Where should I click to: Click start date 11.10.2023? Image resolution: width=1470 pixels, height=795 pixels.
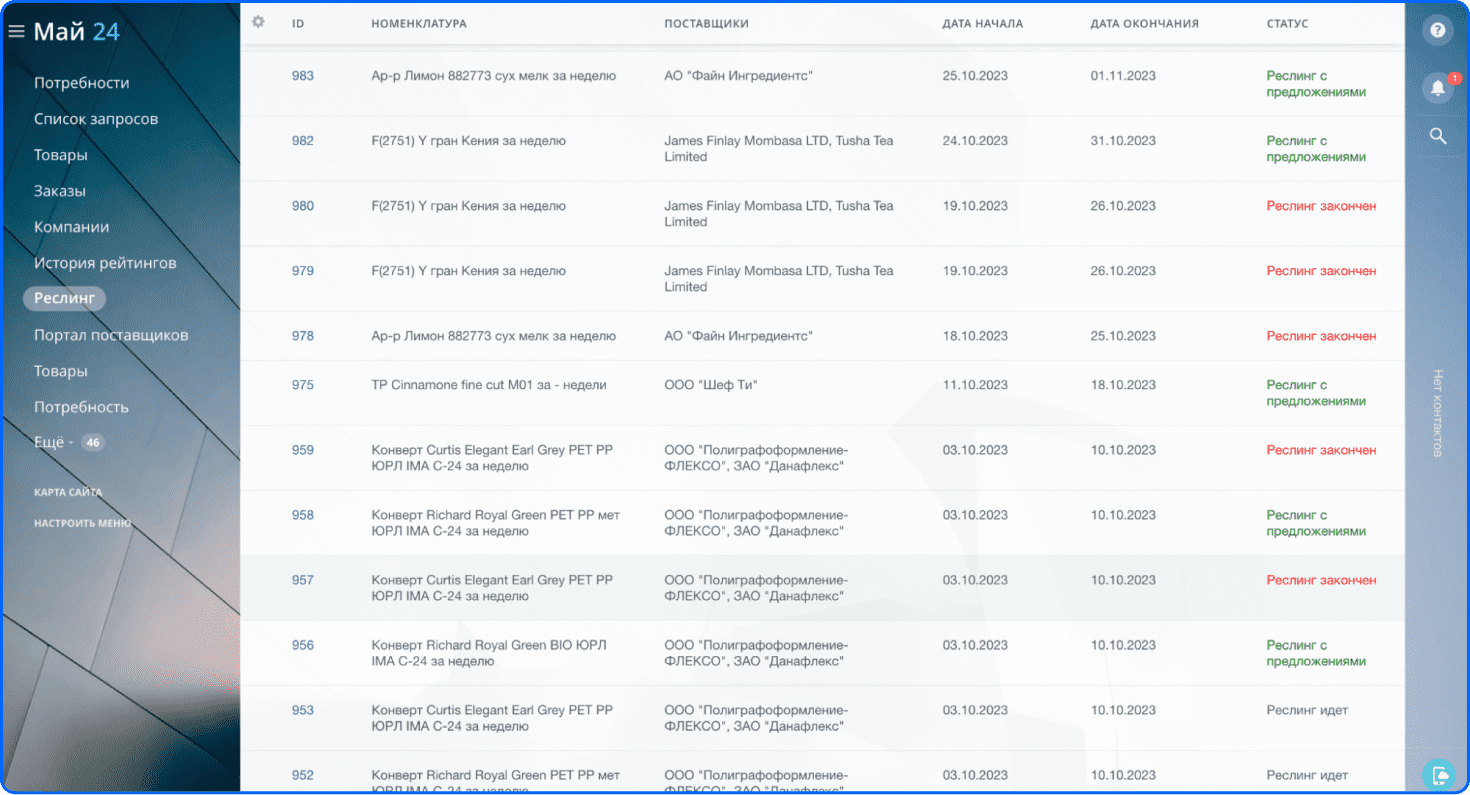[x=975, y=385]
